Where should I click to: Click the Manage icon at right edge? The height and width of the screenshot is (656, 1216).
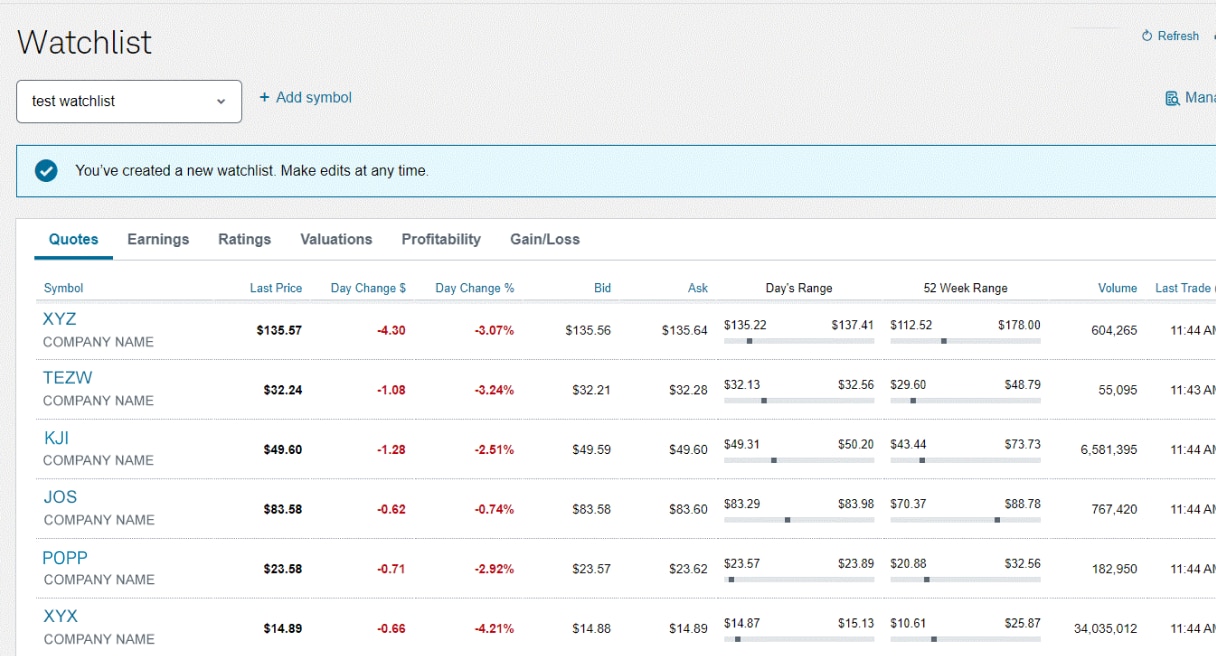pyautogui.click(x=1172, y=98)
